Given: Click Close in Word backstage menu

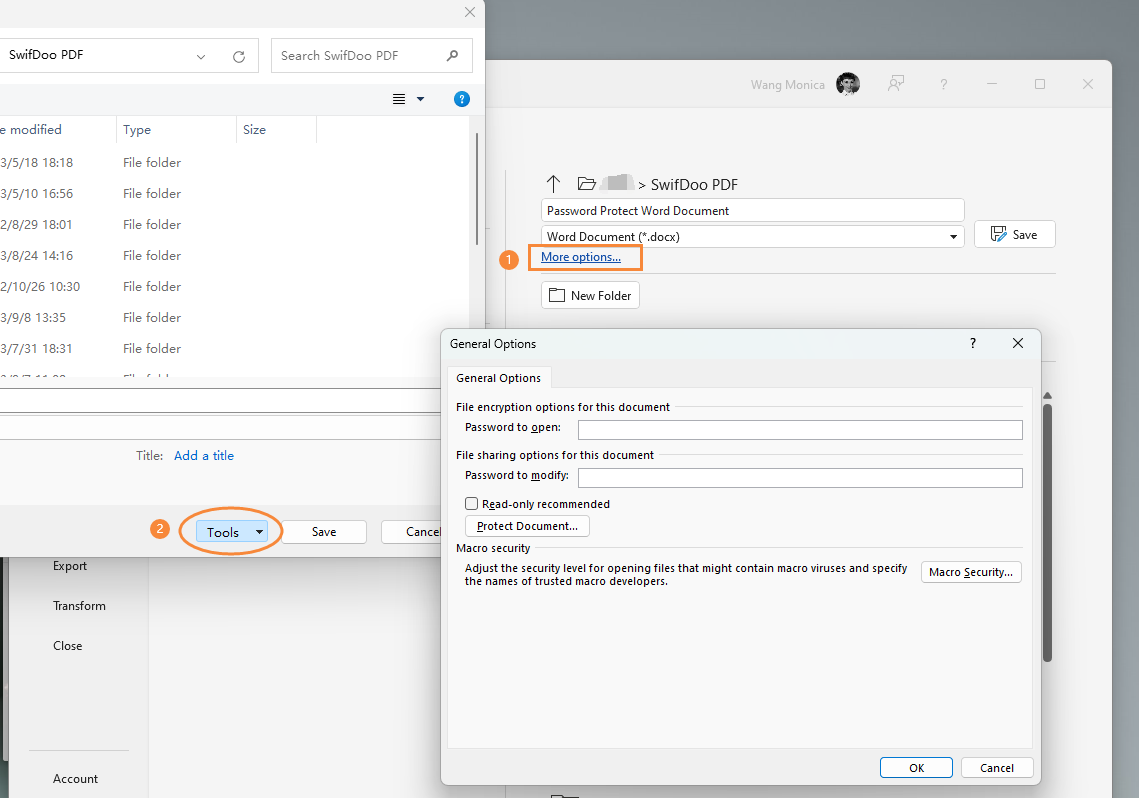Looking at the screenshot, I should pyautogui.click(x=68, y=646).
